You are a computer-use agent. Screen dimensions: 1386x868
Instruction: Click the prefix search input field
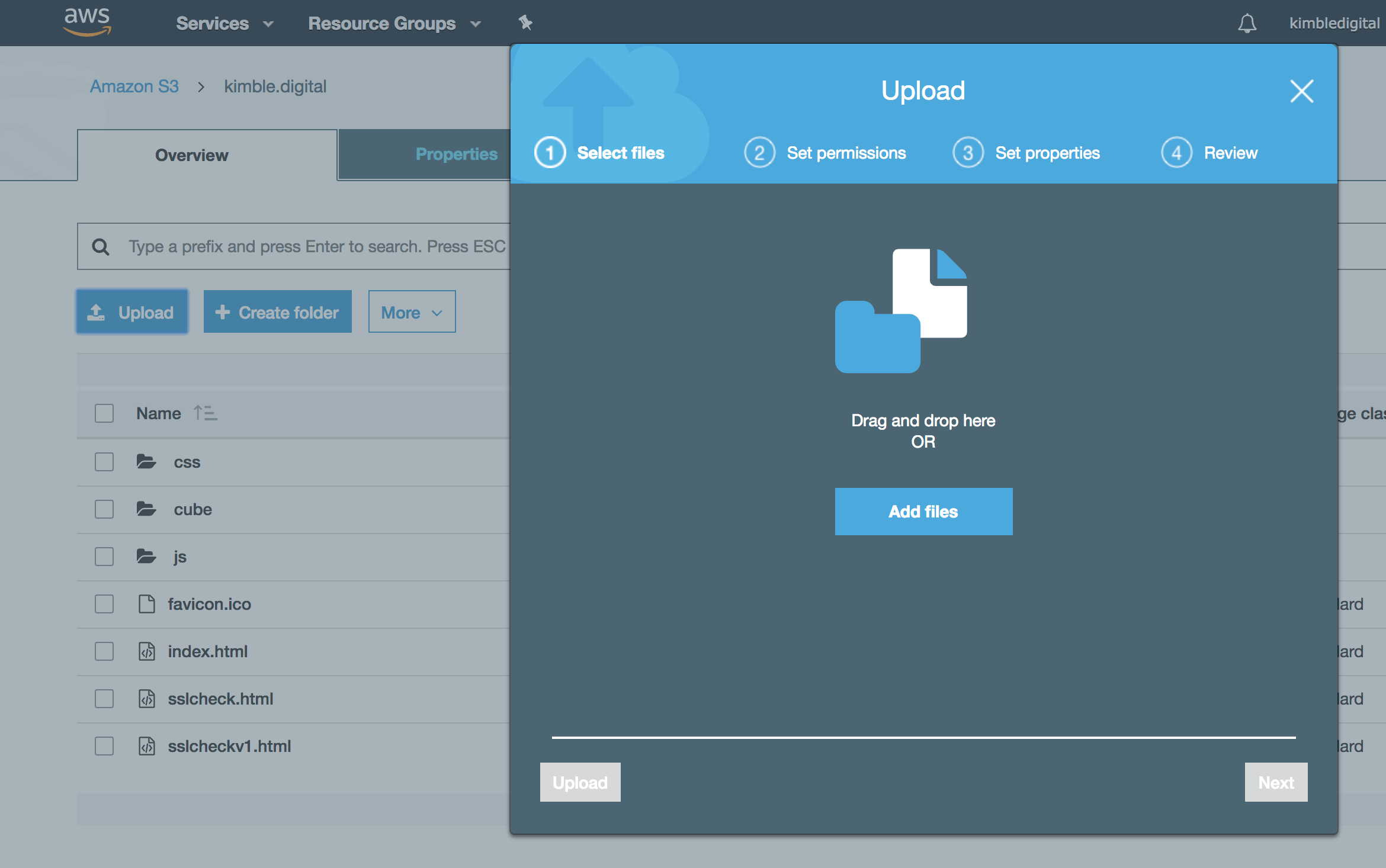click(317, 247)
